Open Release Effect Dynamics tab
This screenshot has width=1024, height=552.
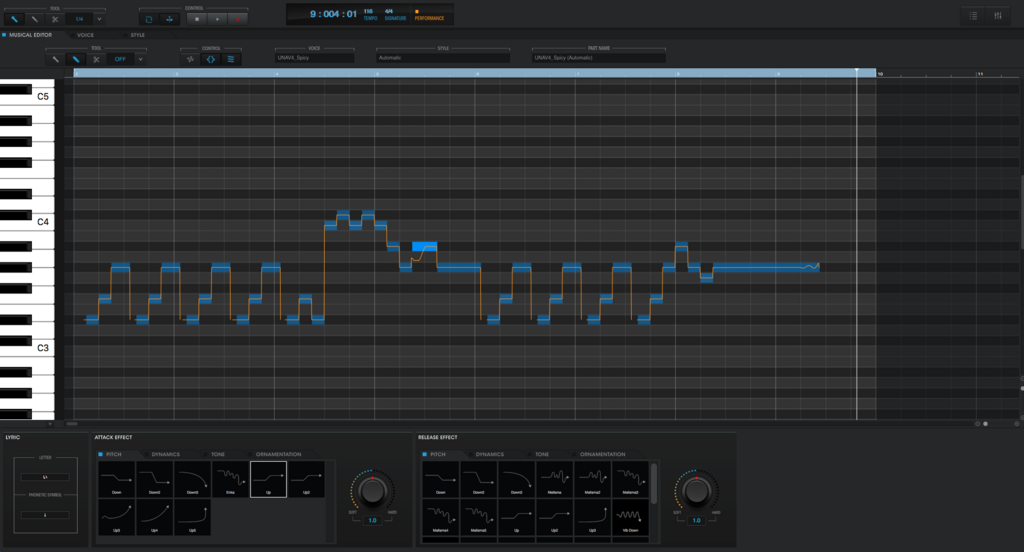pyautogui.click(x=489, y=454)
